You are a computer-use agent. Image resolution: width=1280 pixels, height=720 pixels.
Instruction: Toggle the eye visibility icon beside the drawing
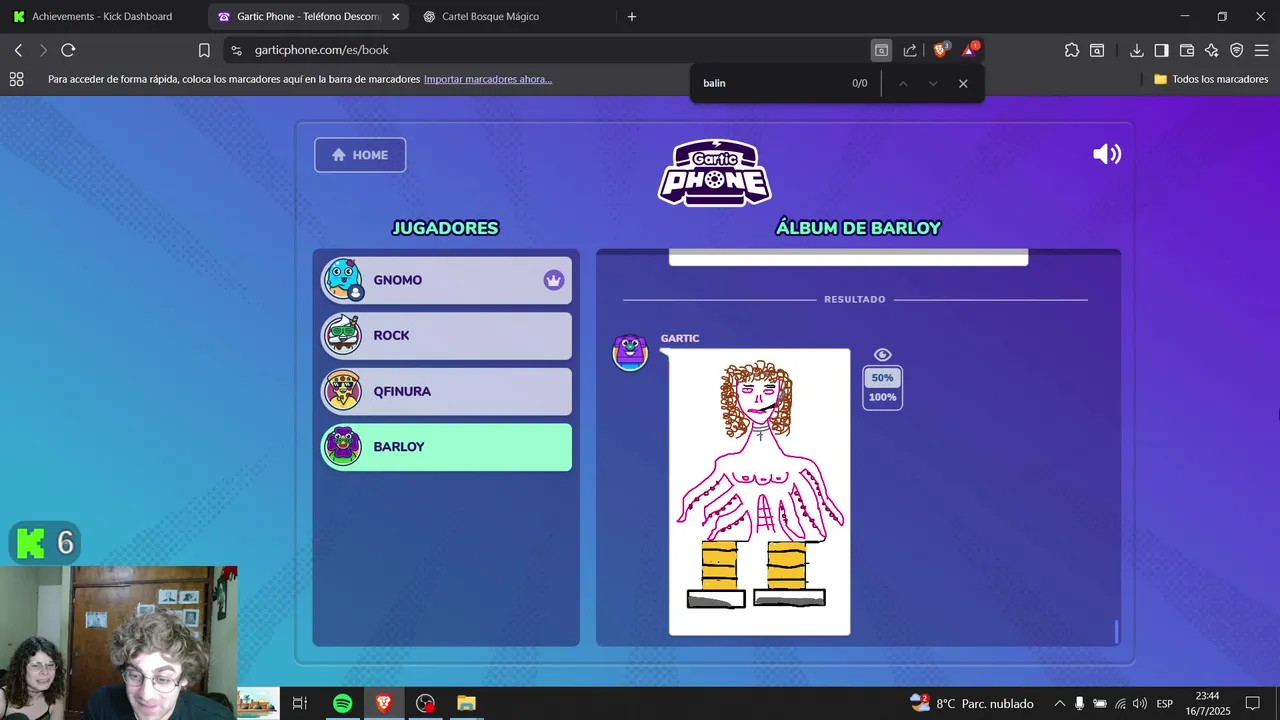[882, 355]
